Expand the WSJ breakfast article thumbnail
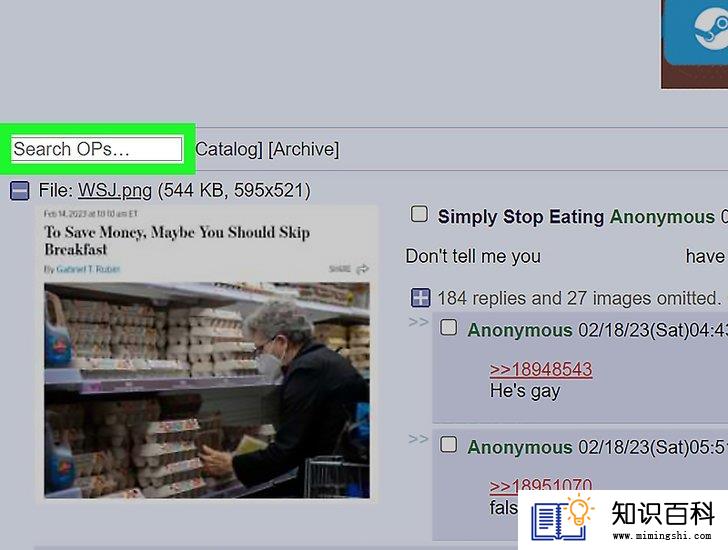The image size is (728, 550). [x=207, y=353]
